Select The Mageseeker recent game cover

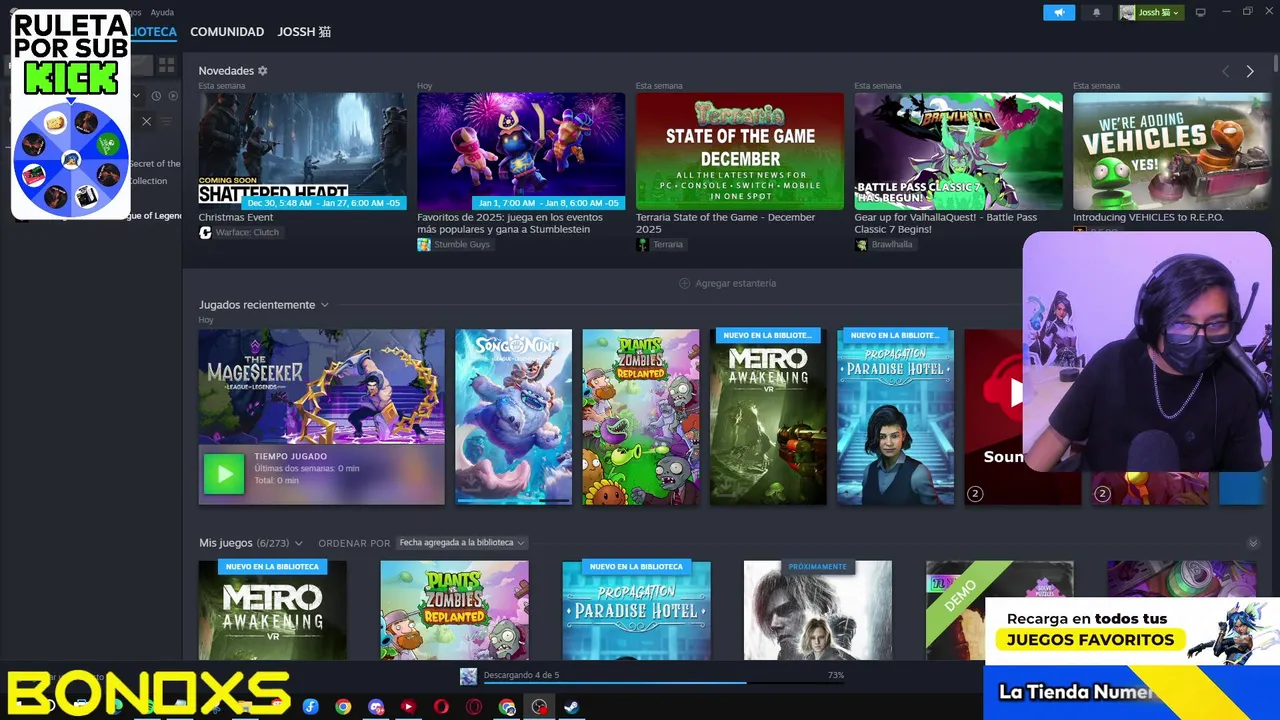pos(321,387)
